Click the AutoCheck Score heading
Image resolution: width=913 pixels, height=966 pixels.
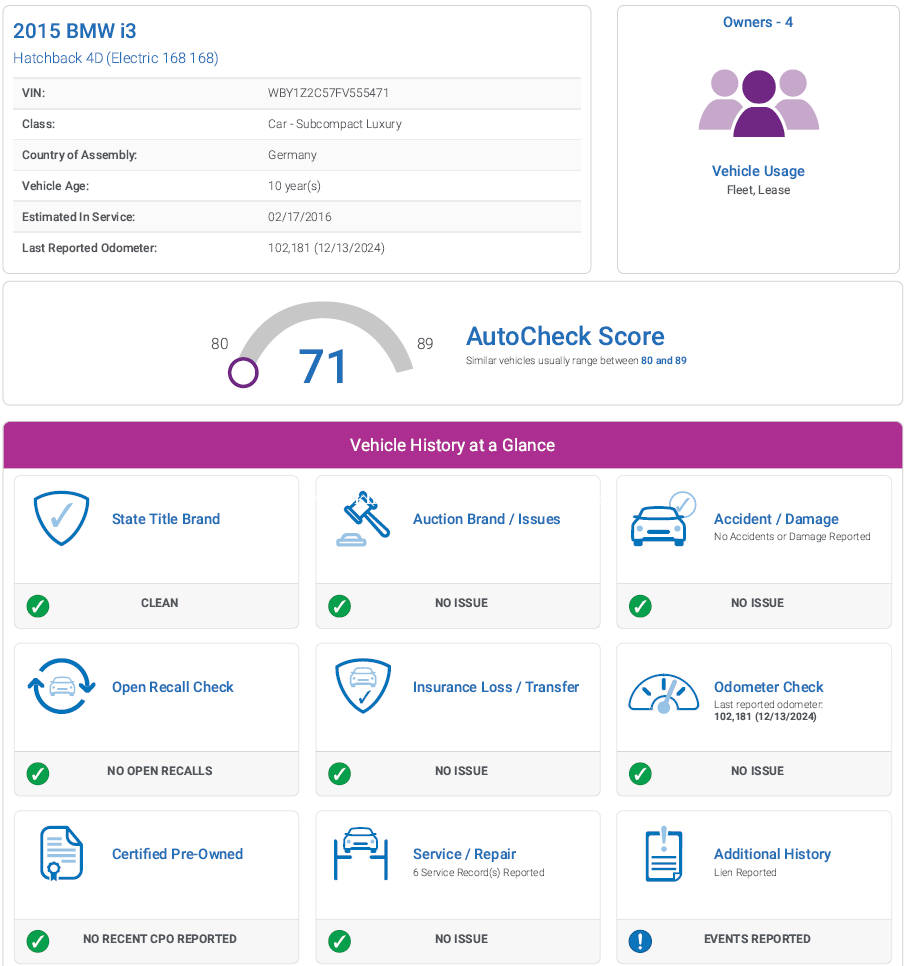tap(565, 336)
